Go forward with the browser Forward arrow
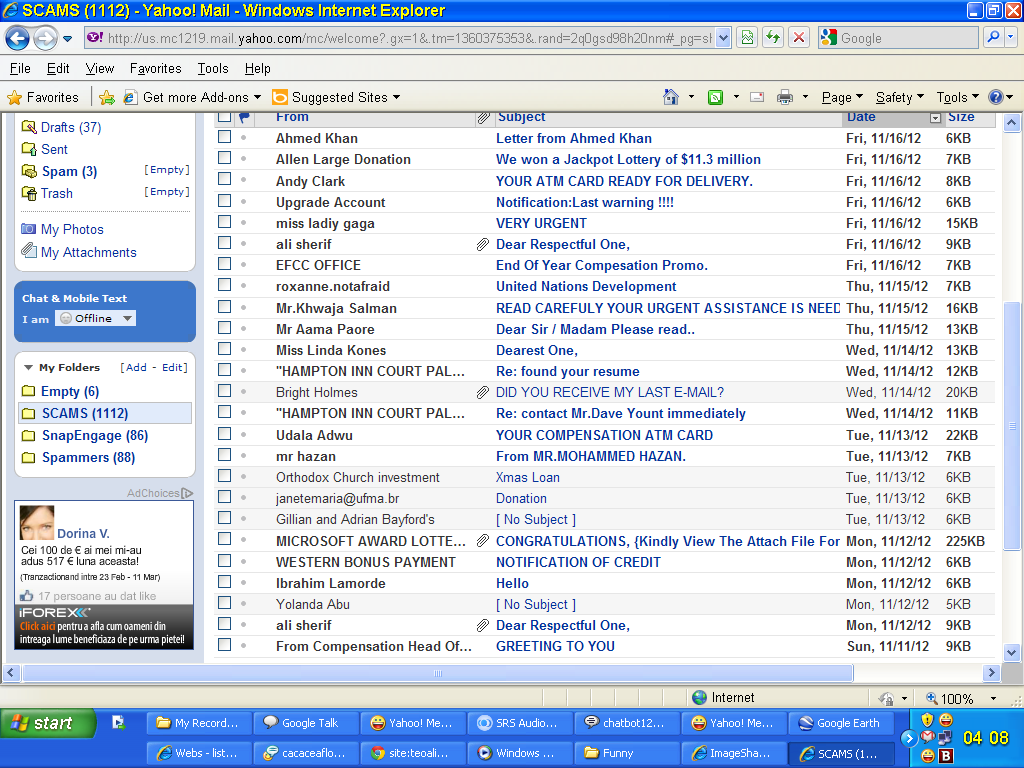Image resolution: width=1024 pixels, height=768 pixels. 45,39
